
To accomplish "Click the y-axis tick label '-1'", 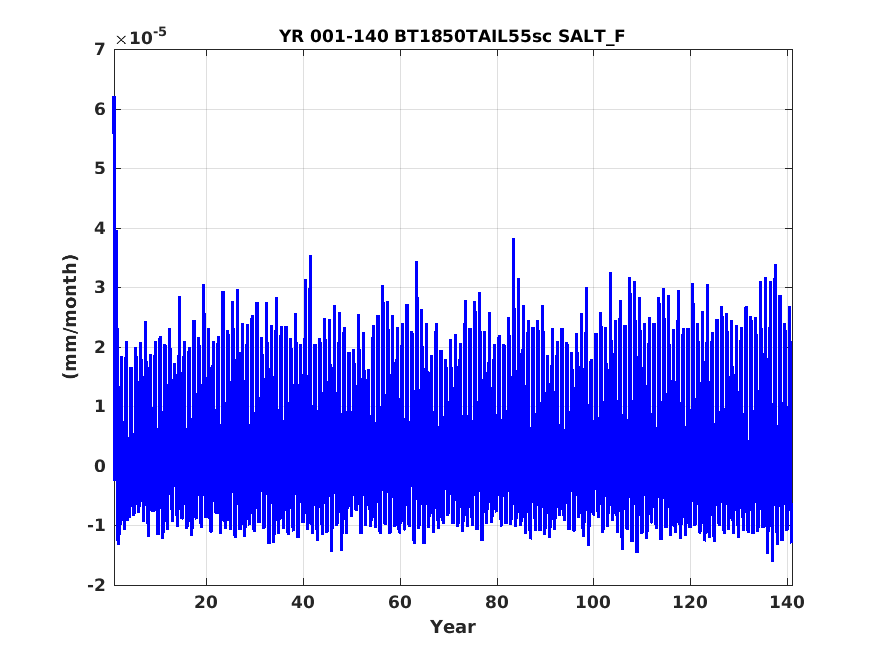I will click(x=97, y=525).
